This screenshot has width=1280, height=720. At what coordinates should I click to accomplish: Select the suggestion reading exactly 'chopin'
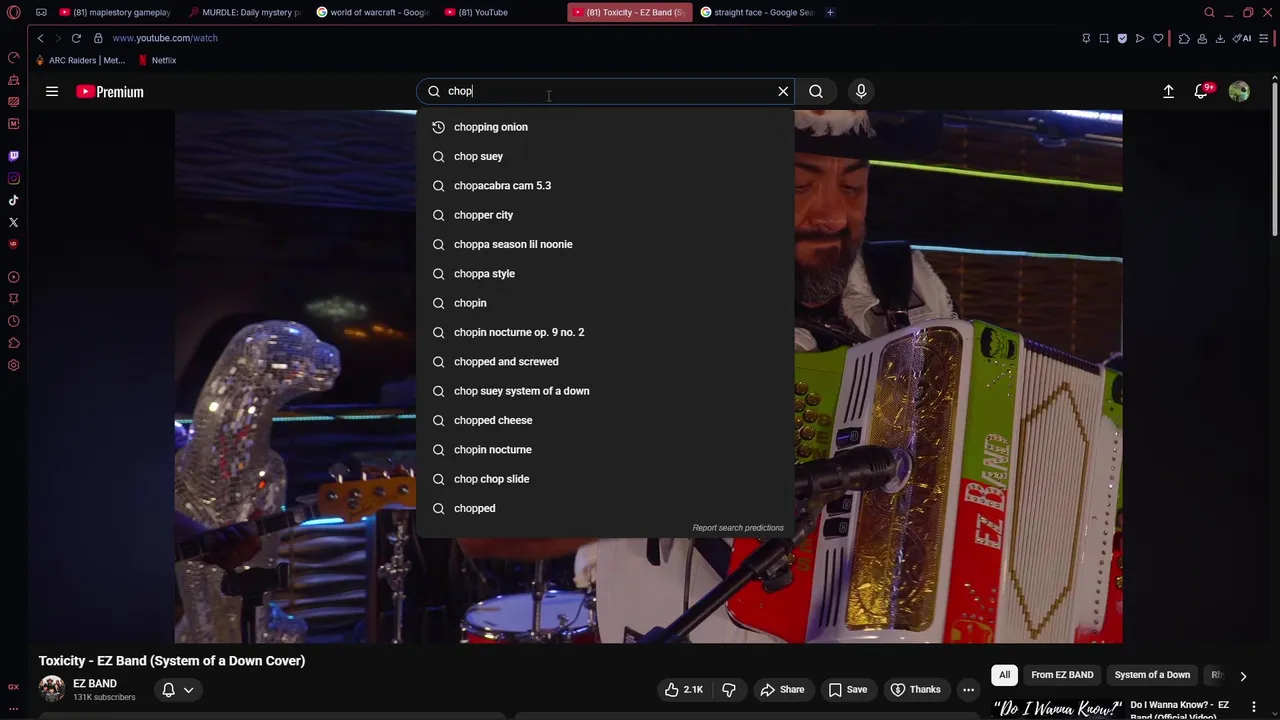coord(605,303)
